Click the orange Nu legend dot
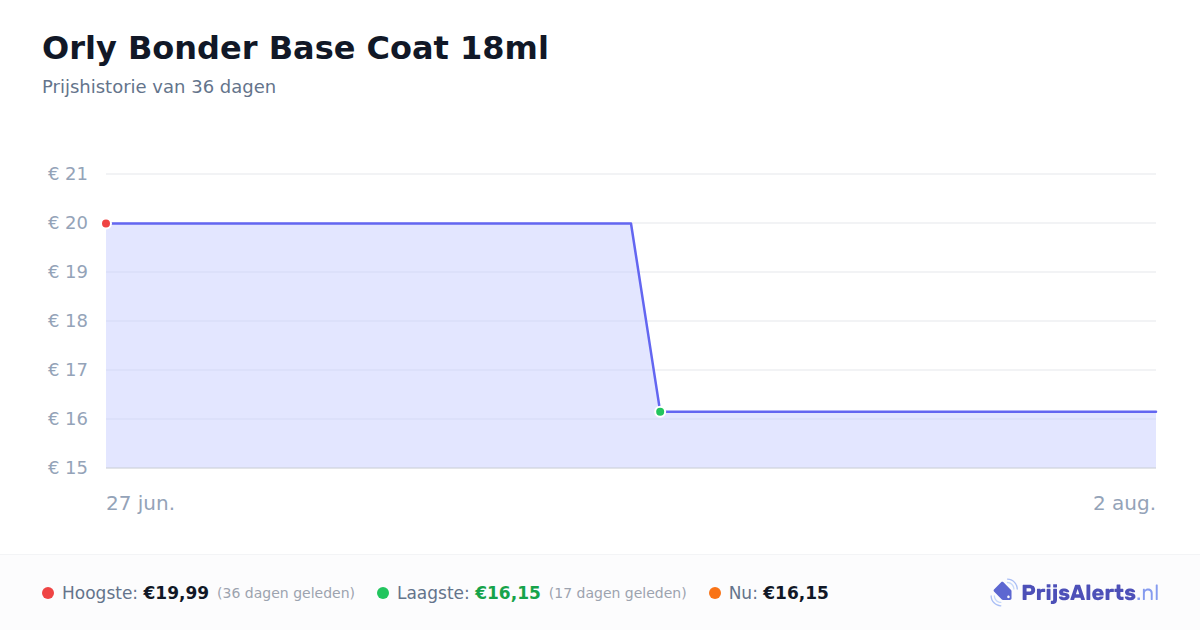The width and height of the screenshot is (1200, 630). point(715,593)
